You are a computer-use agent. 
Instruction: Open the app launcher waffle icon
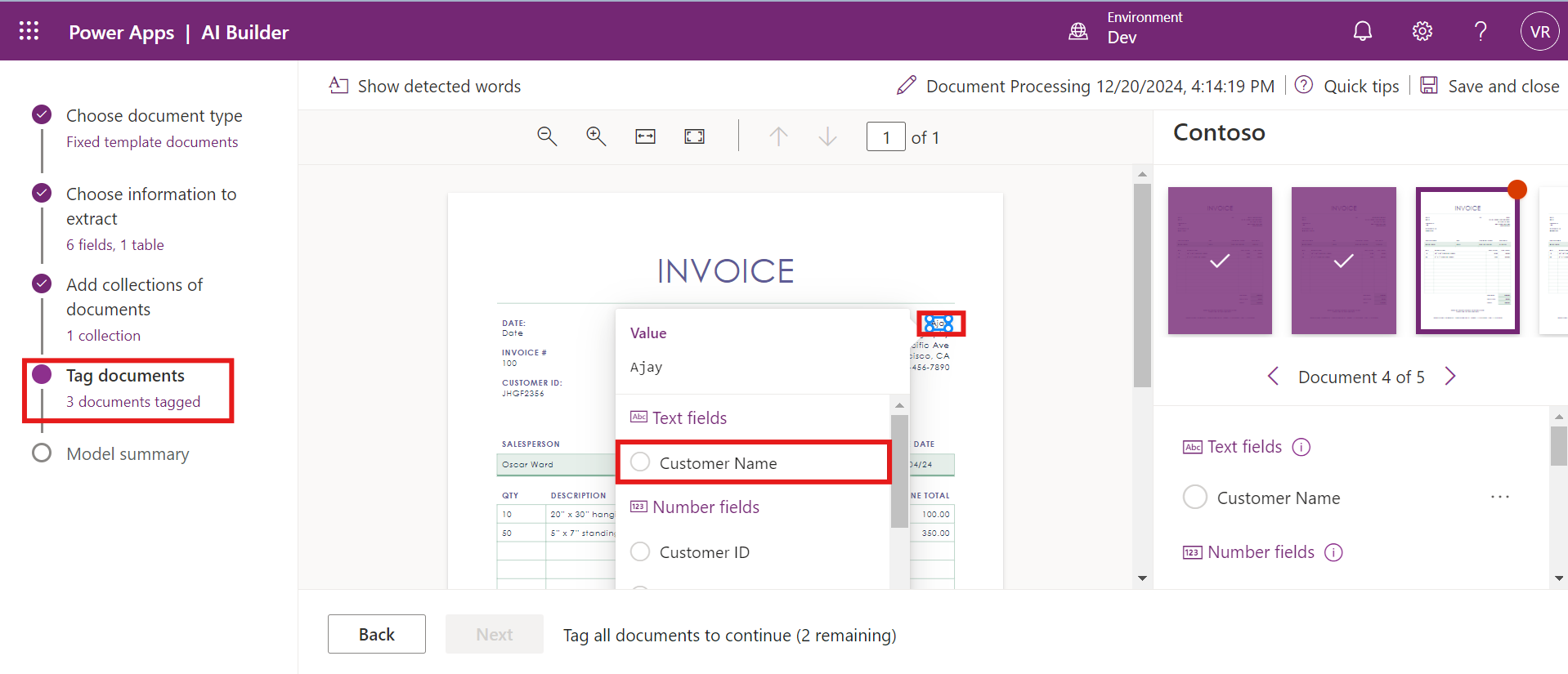click(x=29, y=31)
